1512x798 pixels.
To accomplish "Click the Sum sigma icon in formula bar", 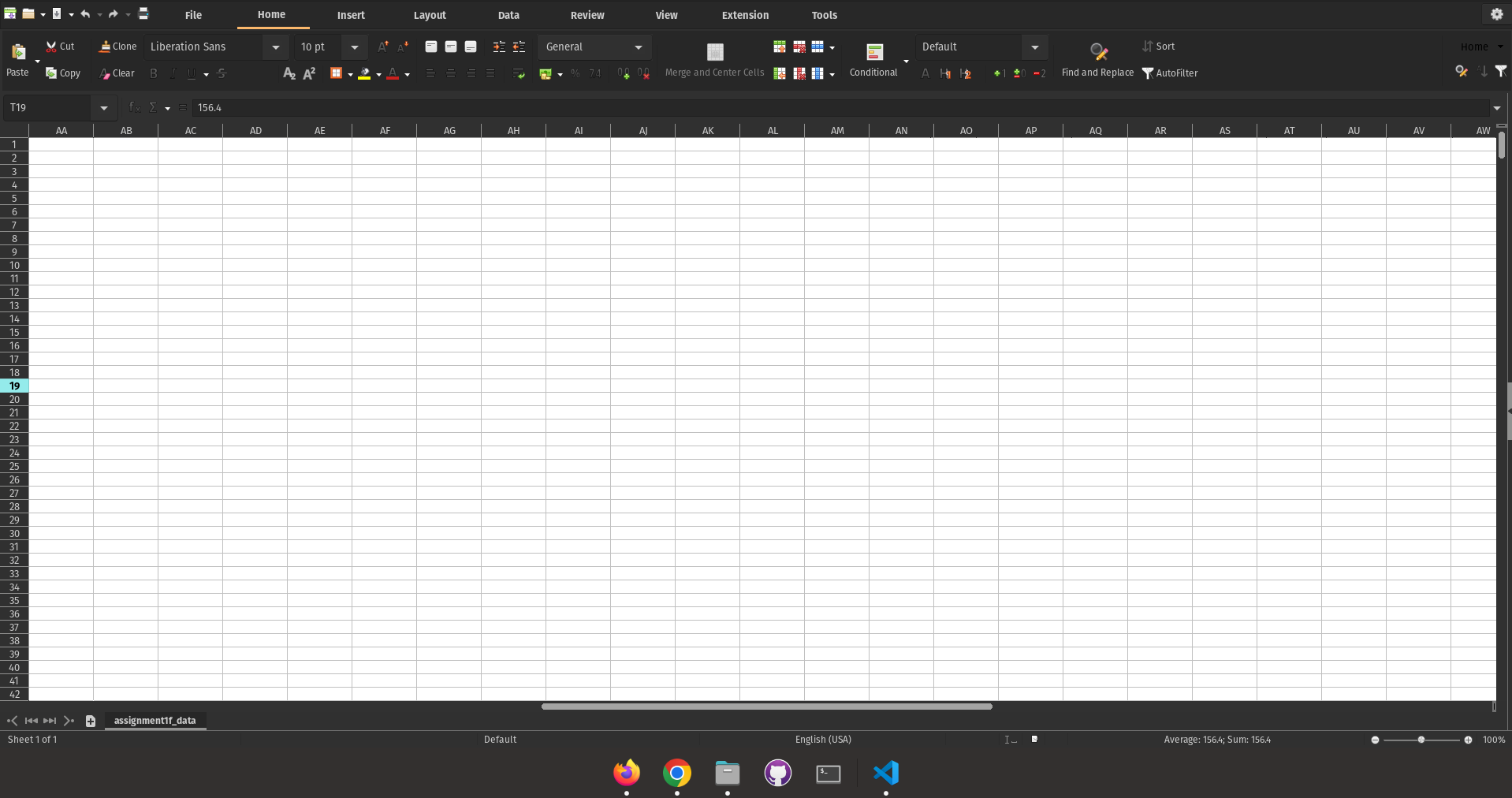I will [153, 107].
